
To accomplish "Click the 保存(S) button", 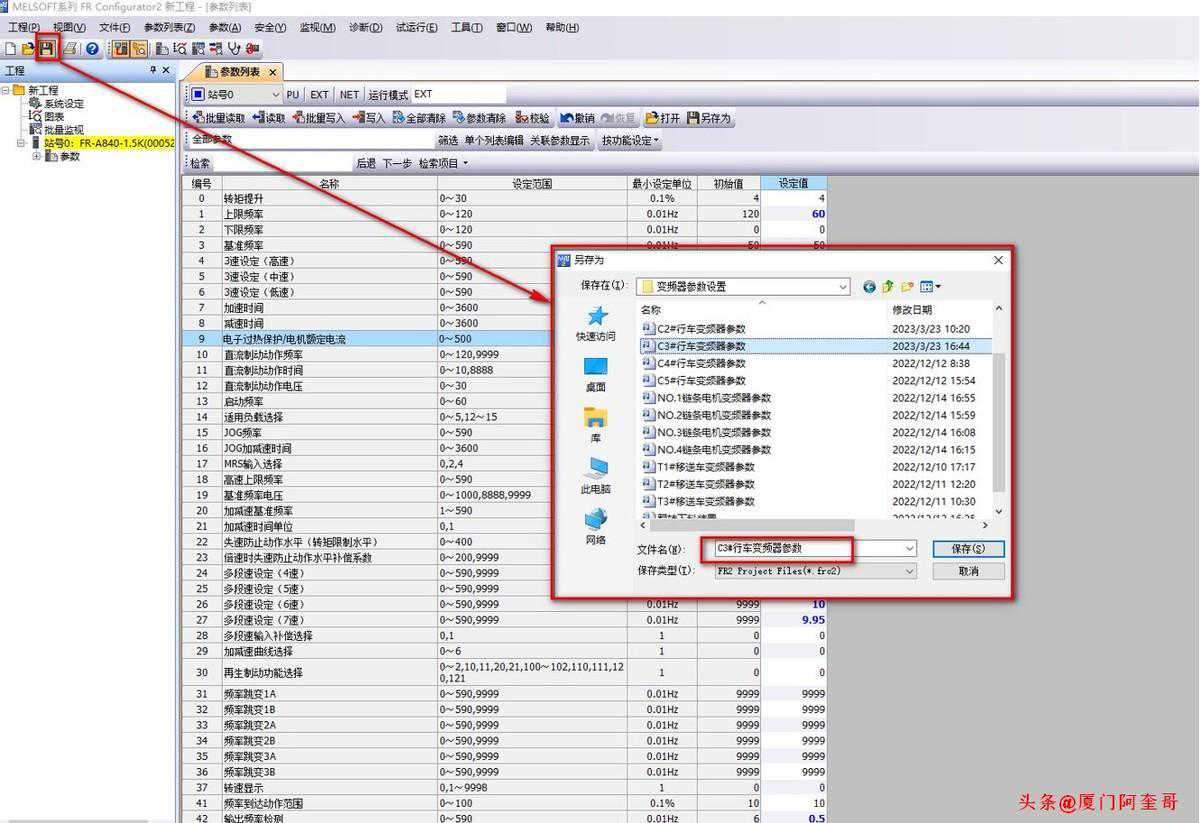I will click(968, 549).
